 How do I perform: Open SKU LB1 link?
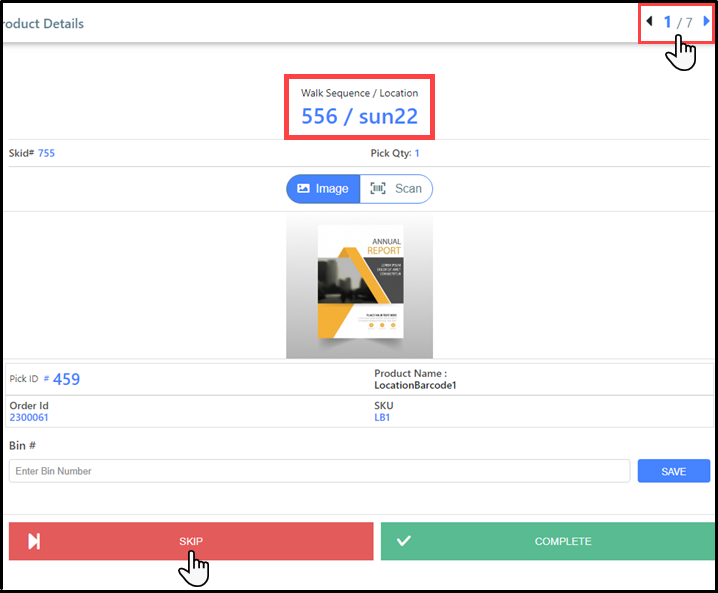[x=383, y=418]
